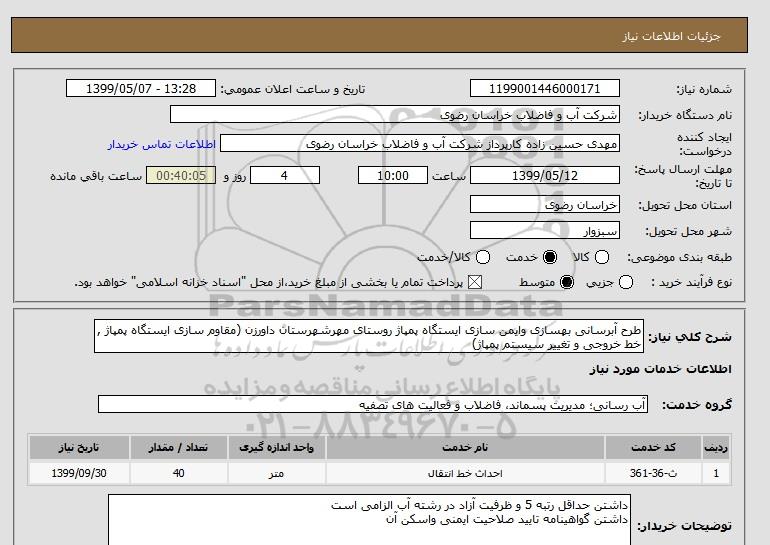Click the تعداد / مقدار column header
This screenshot has height=545, width=770.
[x=179, y=447]
